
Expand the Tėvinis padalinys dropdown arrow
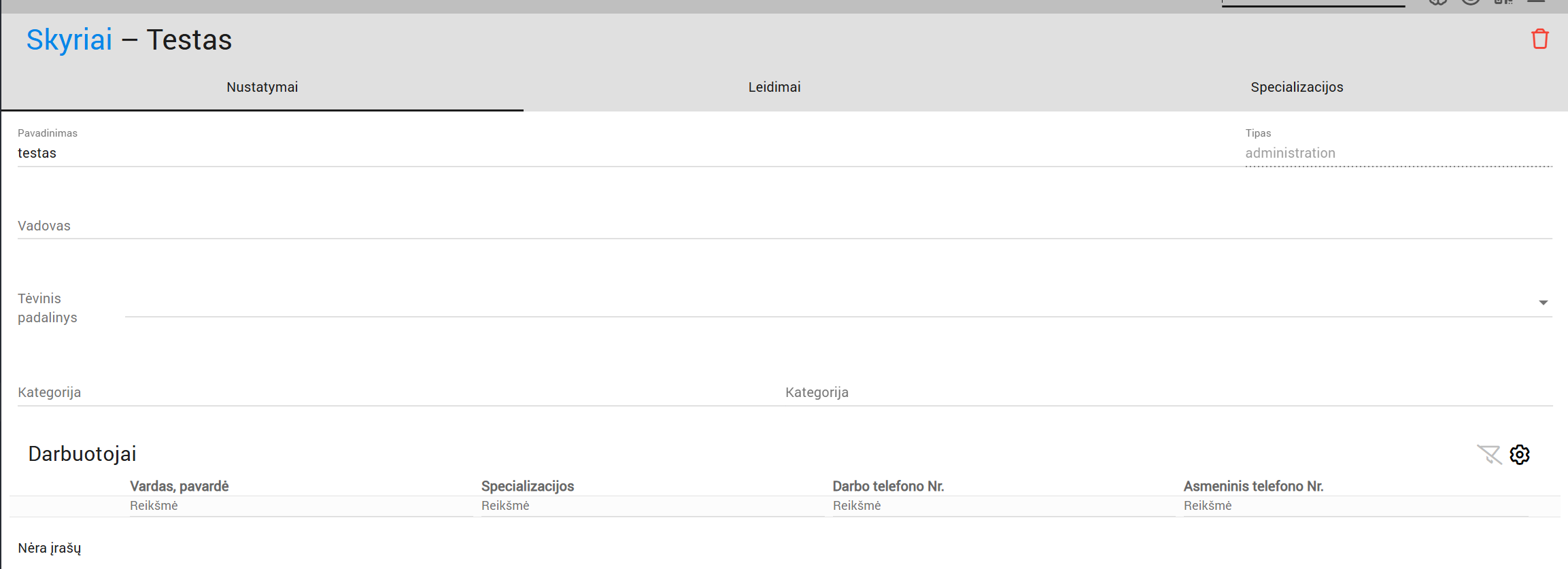coord(1543,303)
